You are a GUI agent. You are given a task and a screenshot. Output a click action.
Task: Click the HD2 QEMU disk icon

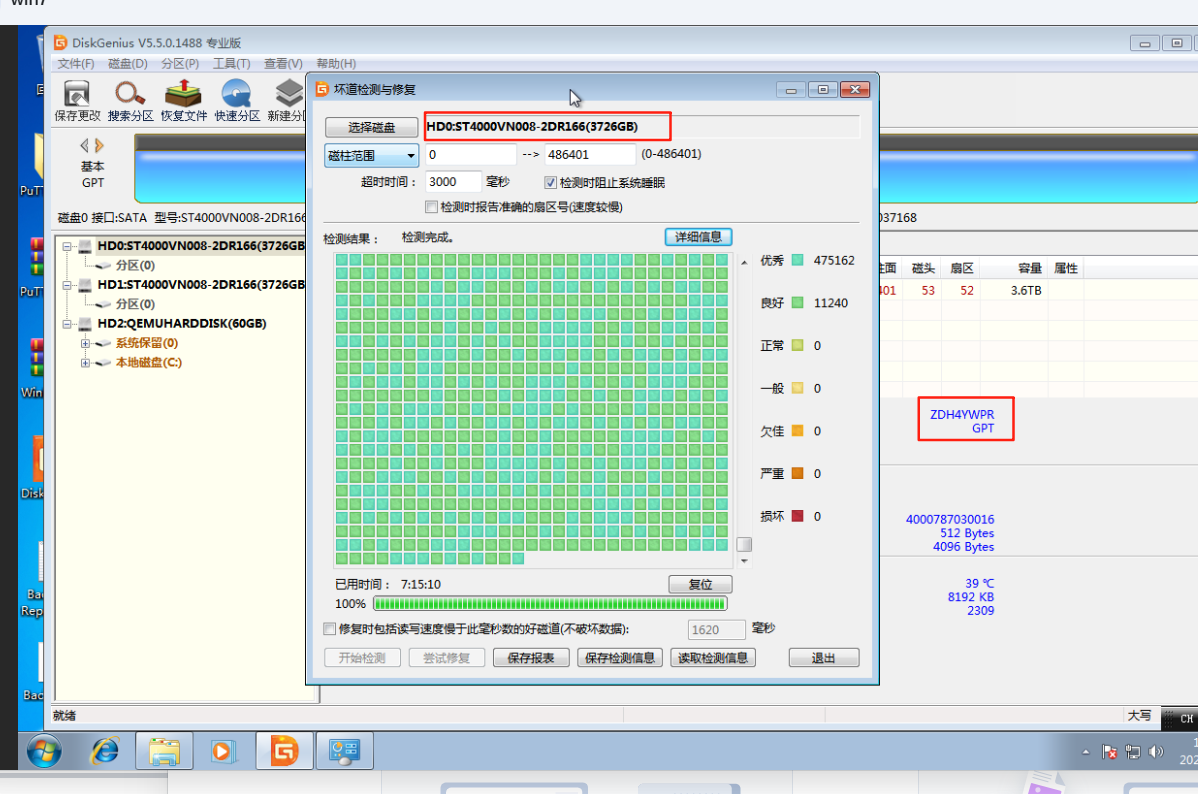click(x=85, y=324)
